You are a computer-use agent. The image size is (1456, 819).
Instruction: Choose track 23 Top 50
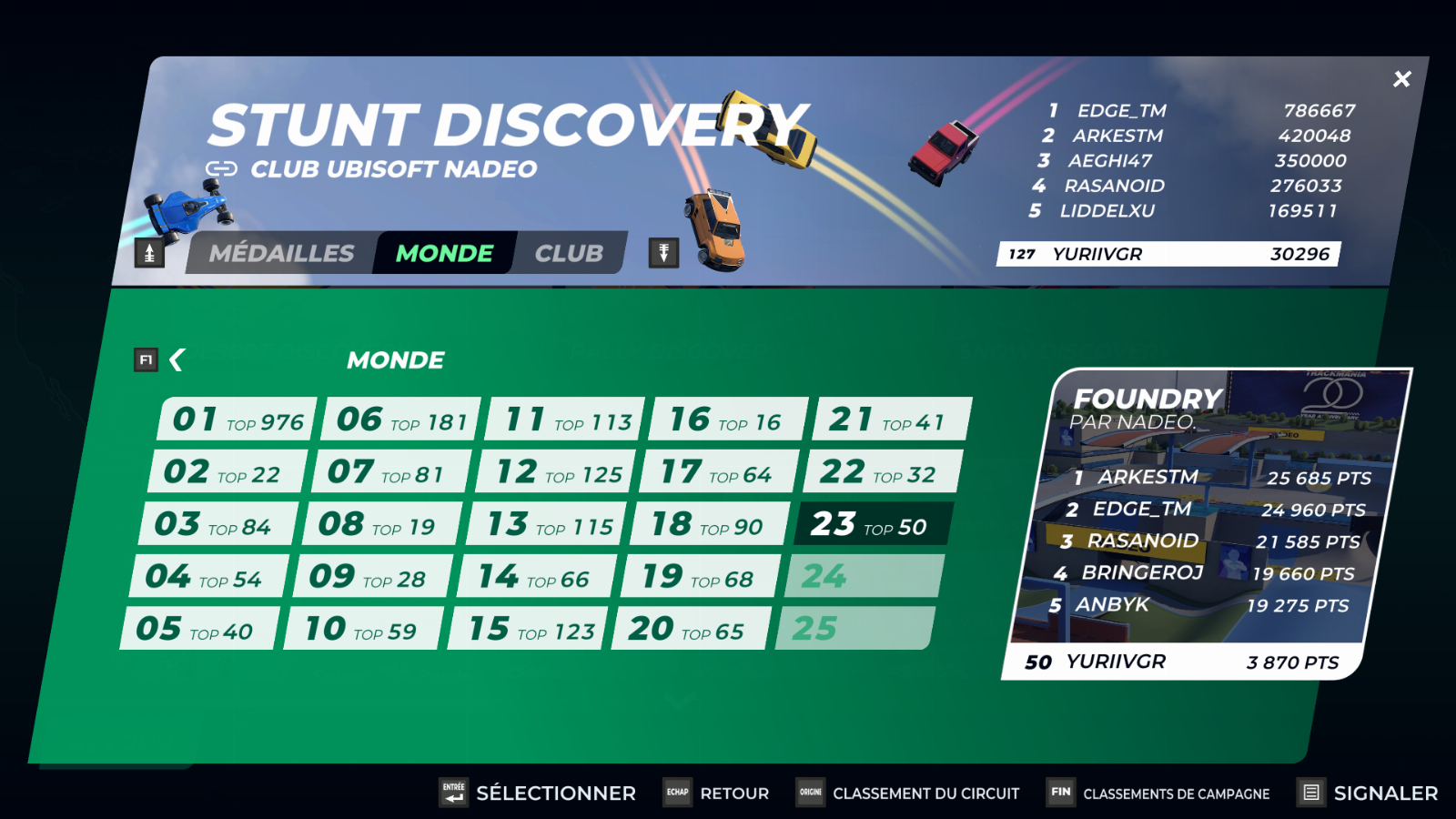coord(871,524)
